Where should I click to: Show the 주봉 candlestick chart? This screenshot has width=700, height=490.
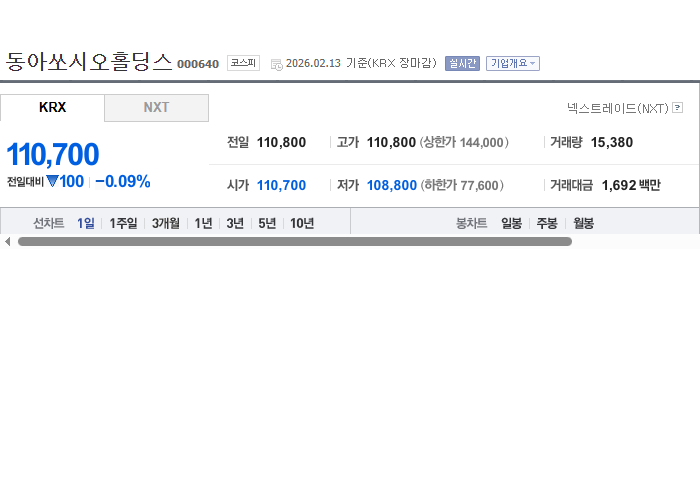pyautogui.click(x=547, y=223)
